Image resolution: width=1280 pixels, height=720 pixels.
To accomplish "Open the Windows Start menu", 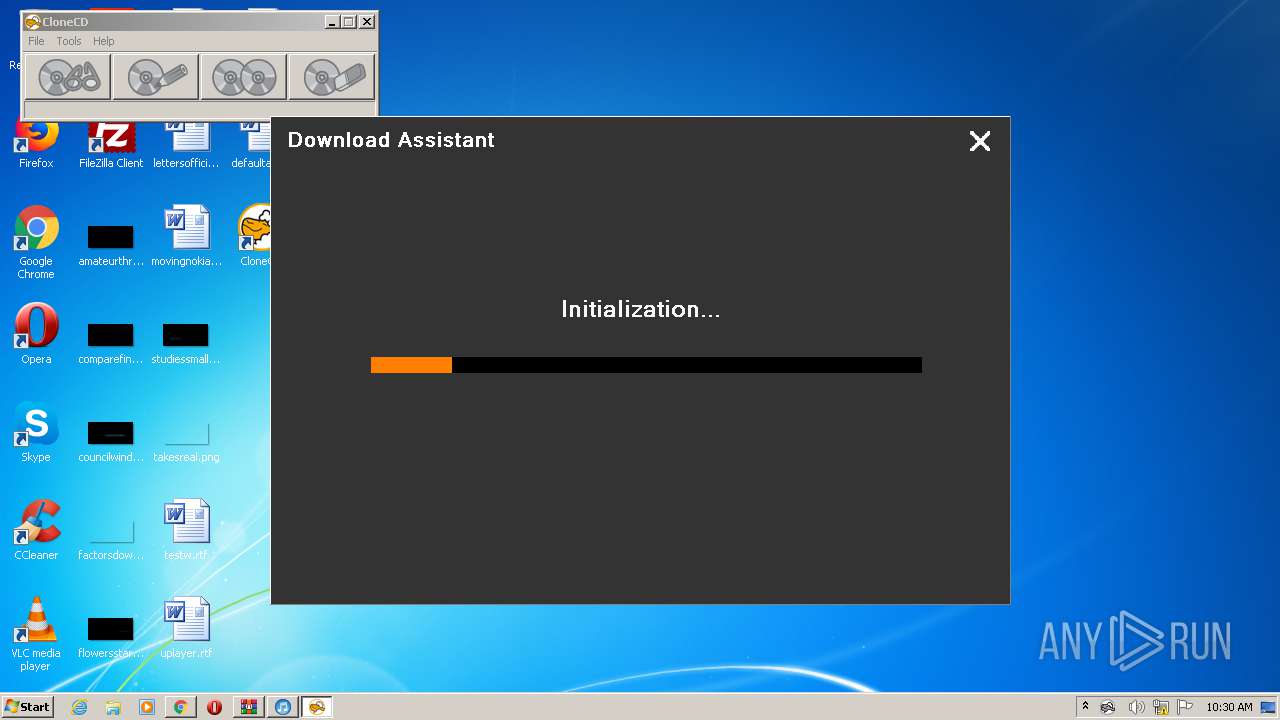I will pos(28,707).
